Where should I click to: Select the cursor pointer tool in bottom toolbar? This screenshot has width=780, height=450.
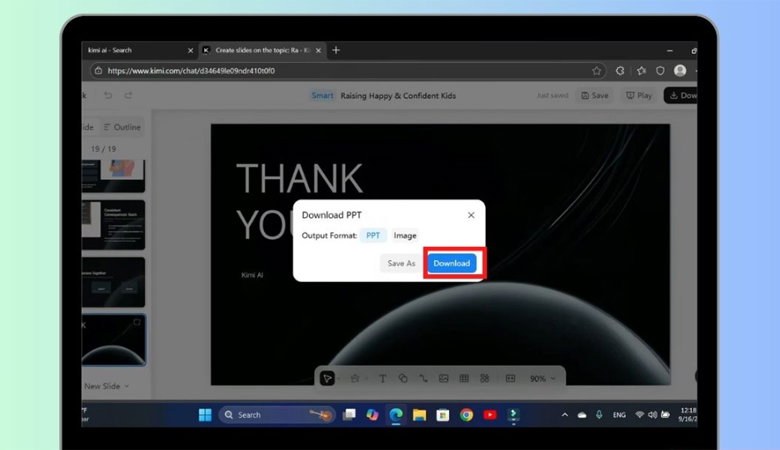click(x=327, y=378)
